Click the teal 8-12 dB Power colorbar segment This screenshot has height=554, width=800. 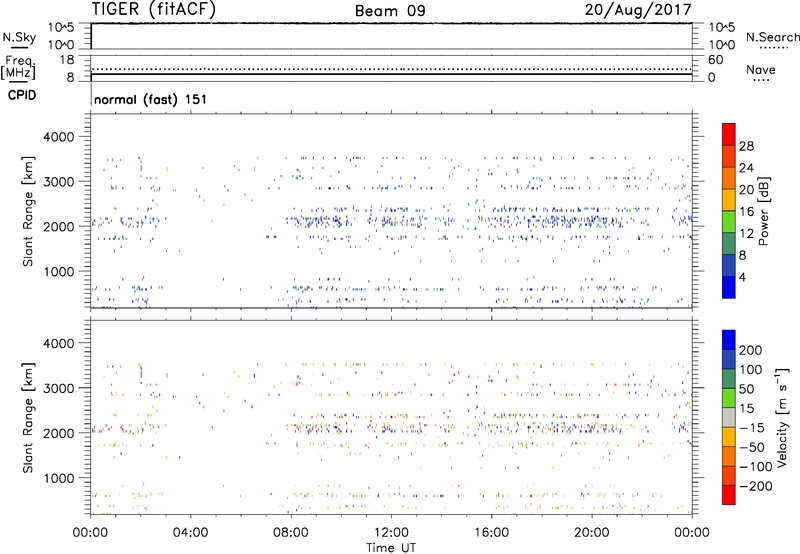pos(729,243)
